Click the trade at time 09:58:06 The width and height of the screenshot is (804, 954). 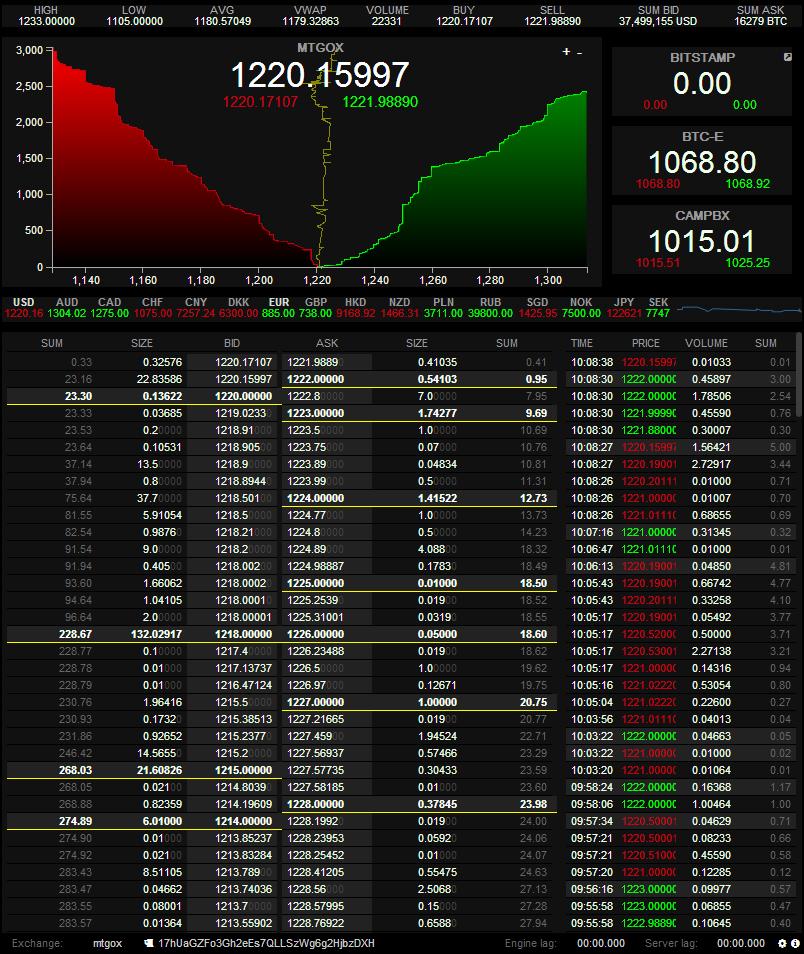[680, 804]
